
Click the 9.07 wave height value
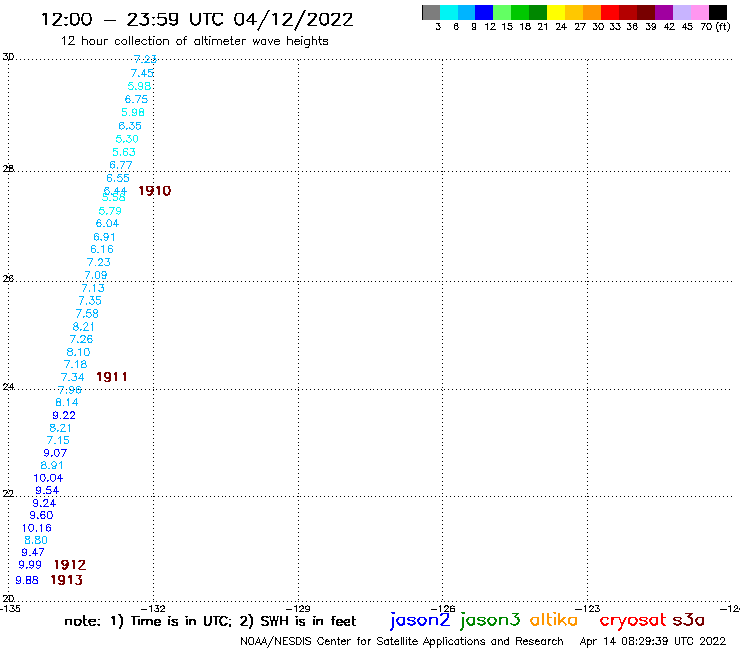pyautogui.click(x=55, y=453)
